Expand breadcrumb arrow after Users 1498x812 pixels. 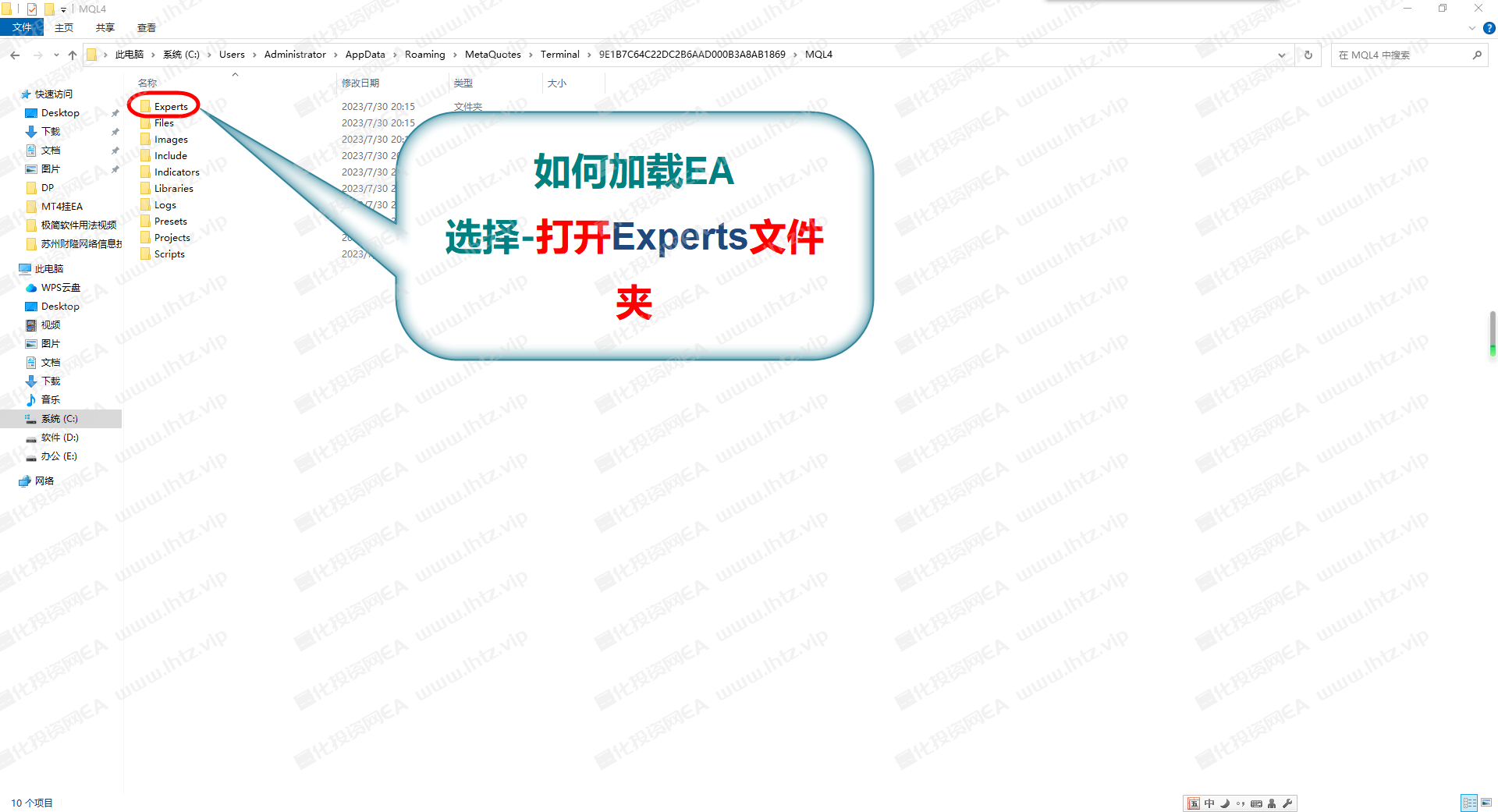pyautogui.click(x=254, y=55)
